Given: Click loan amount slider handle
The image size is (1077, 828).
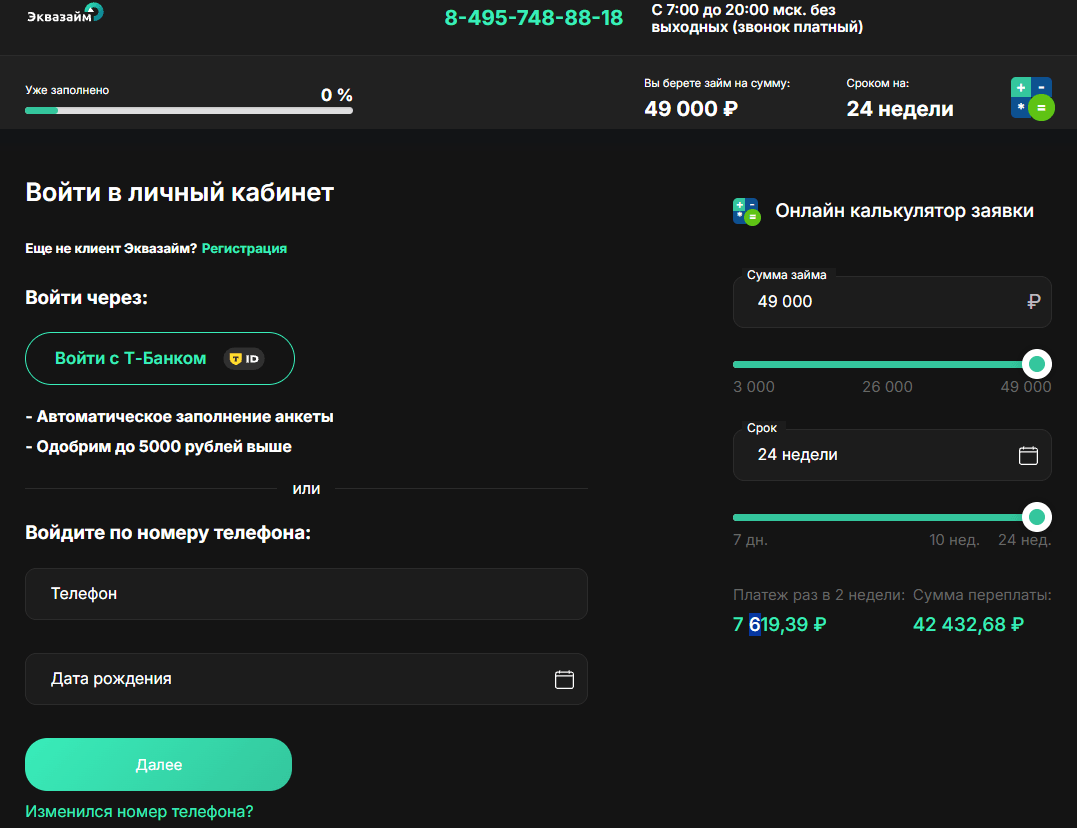Looking at the screenshot, I should 1037,364.
